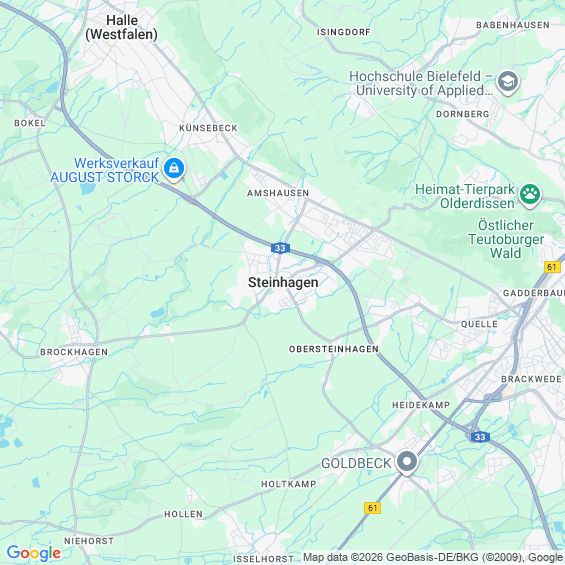Open the Heimat-Tierpark Olderdissen paw marker
Image resolution: width=565 pixels, height=565 pixels.
530,195
